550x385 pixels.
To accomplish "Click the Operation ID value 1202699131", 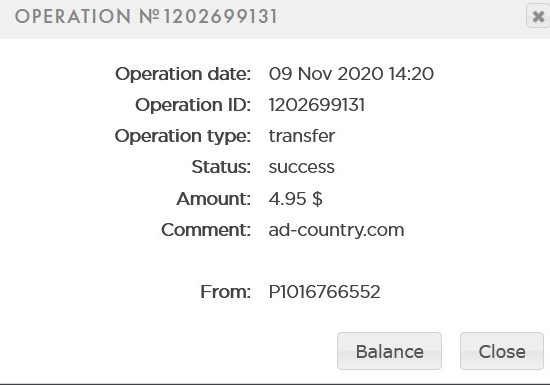I will coord(317,105).
